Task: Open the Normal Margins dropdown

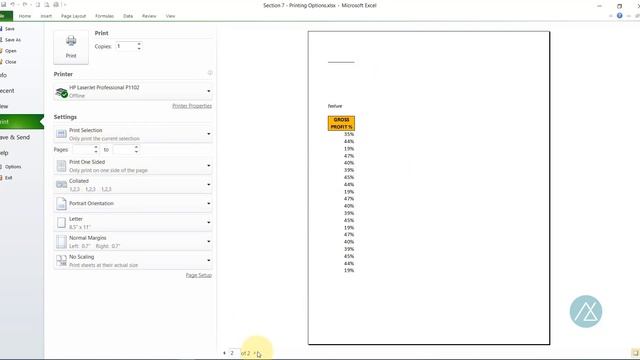Action: tap(133, 241)
